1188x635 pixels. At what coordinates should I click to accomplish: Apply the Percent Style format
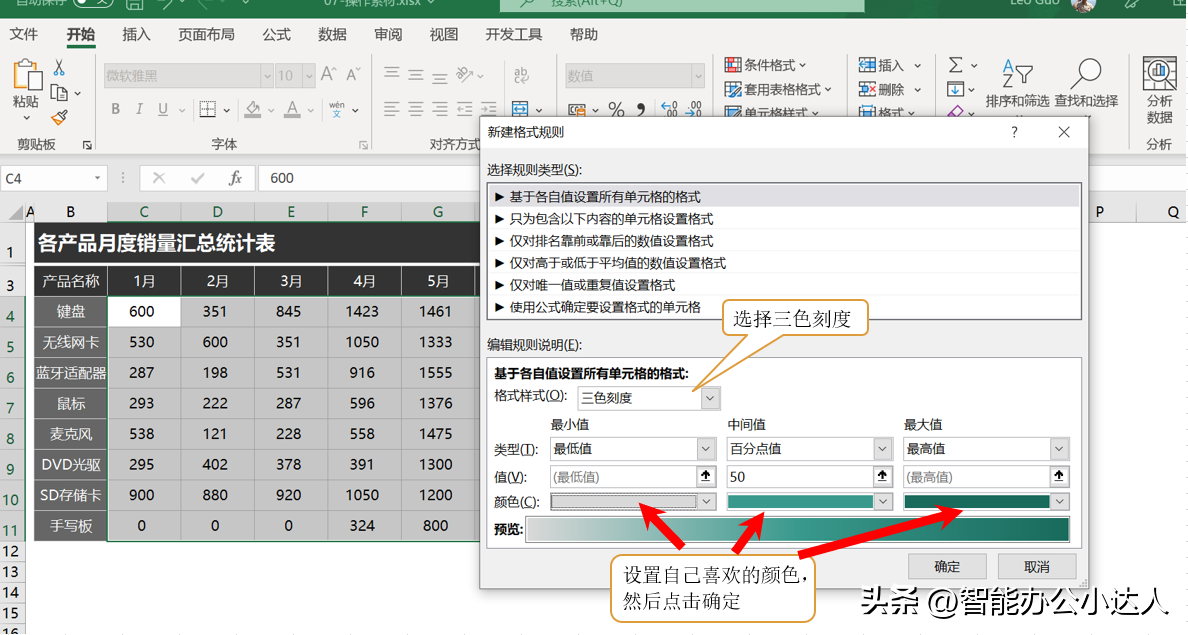coord(617,110)
